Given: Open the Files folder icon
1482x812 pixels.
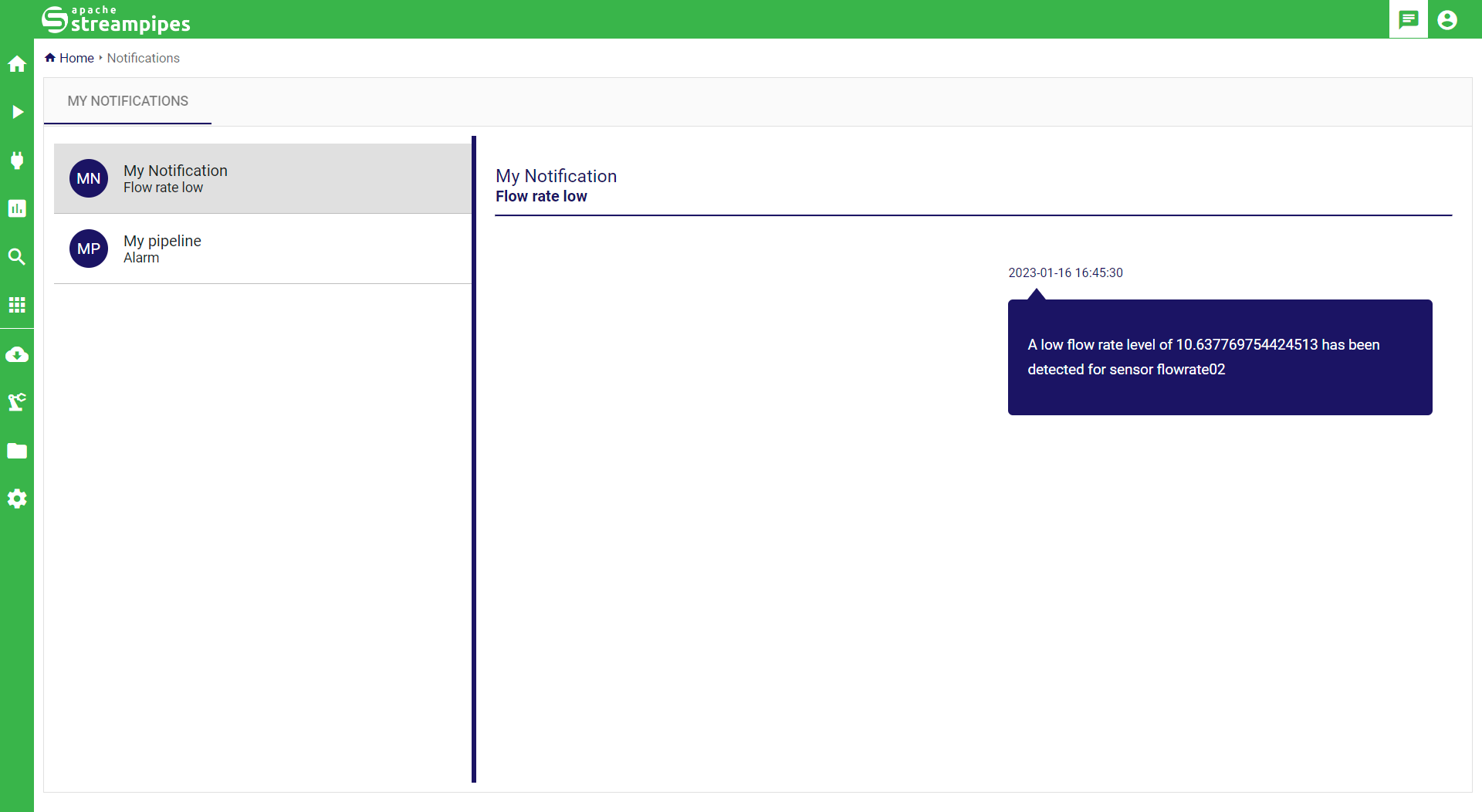Looking at the screenshot, I should [x=17, y=451].
